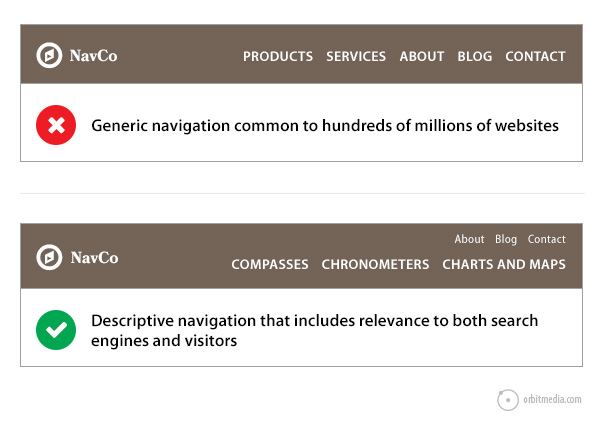Select the uppercase CONTACT menu item
The width and height of the screenshot is (600, 436).
tap(535, 57)
